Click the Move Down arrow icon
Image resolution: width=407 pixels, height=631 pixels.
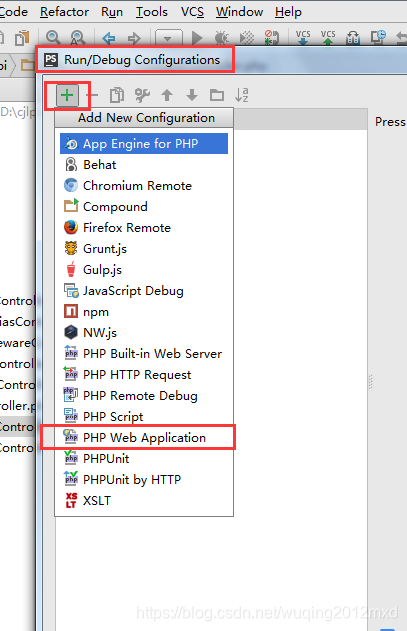pyautogui.click(x=192, y=95)
